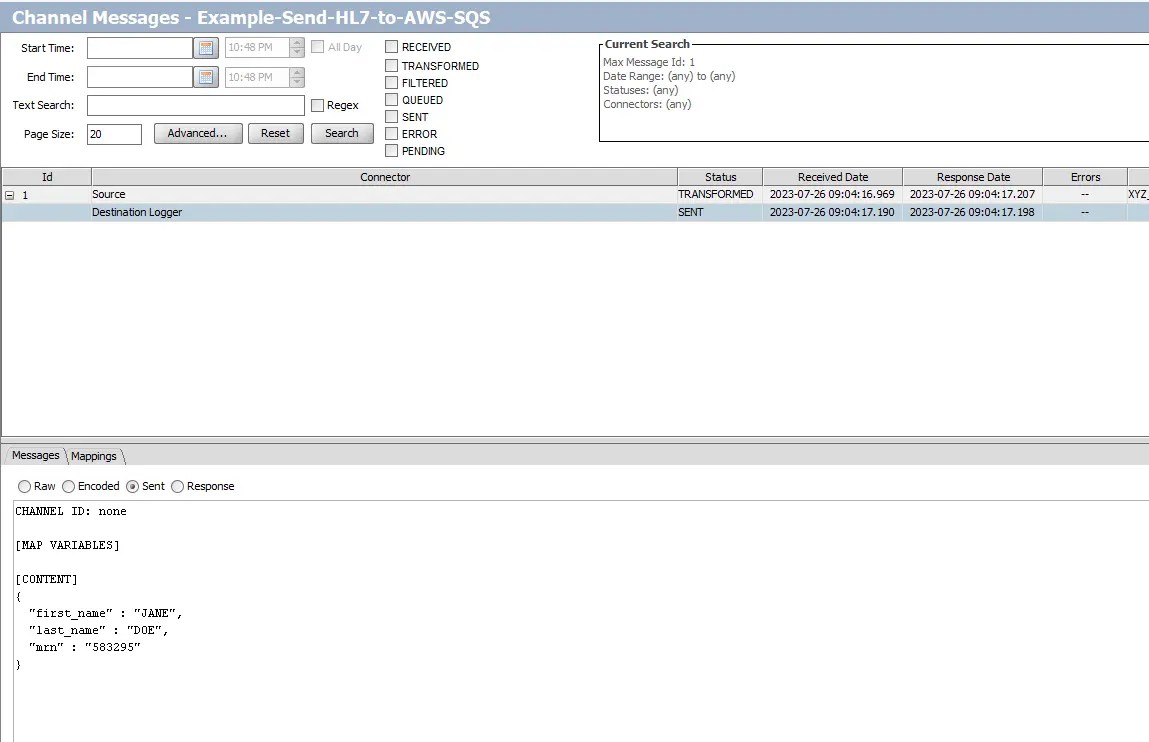
Task: Check the ERROR status filter
Action: (391, 133)
